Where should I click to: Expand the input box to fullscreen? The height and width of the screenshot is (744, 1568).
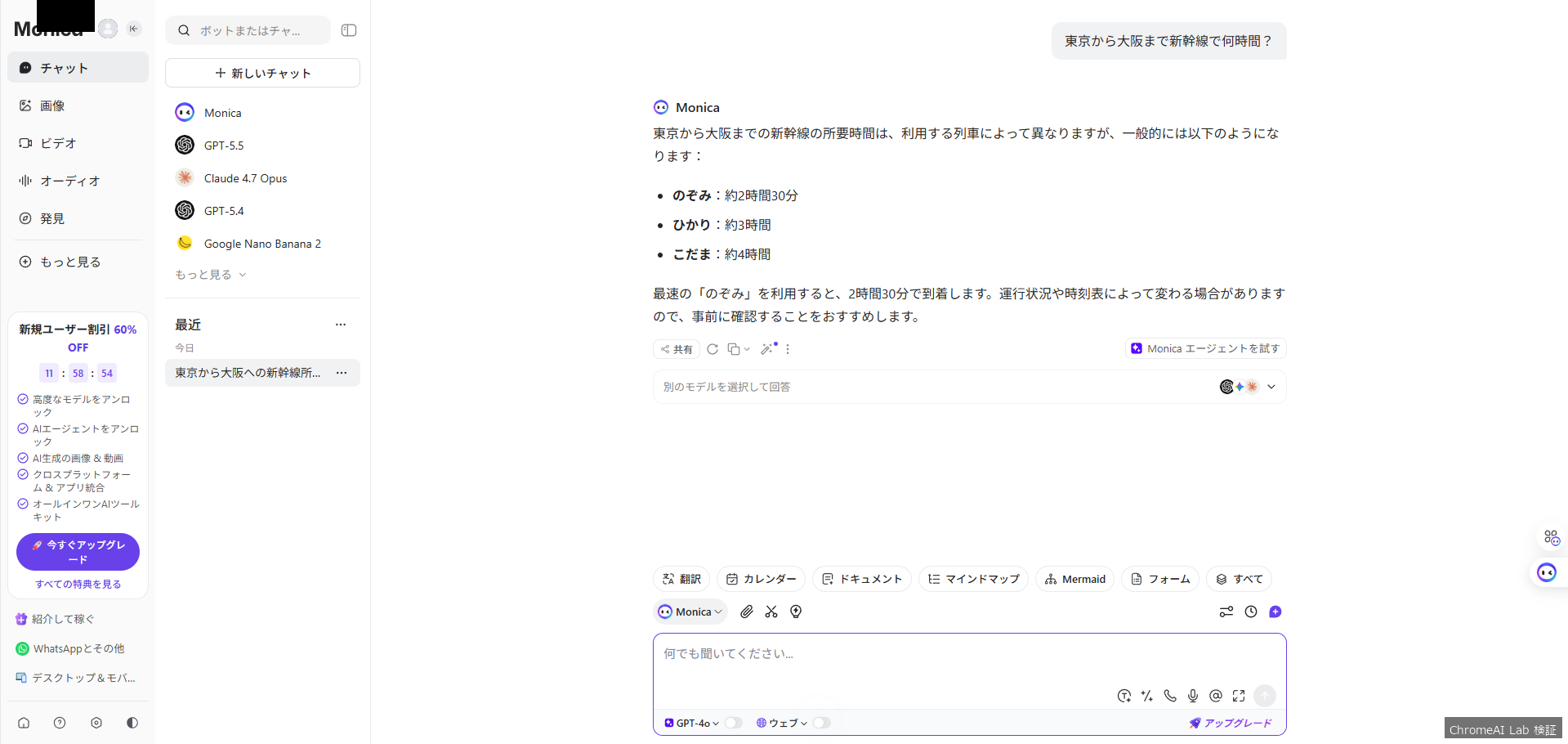[x=1238, y=696]
